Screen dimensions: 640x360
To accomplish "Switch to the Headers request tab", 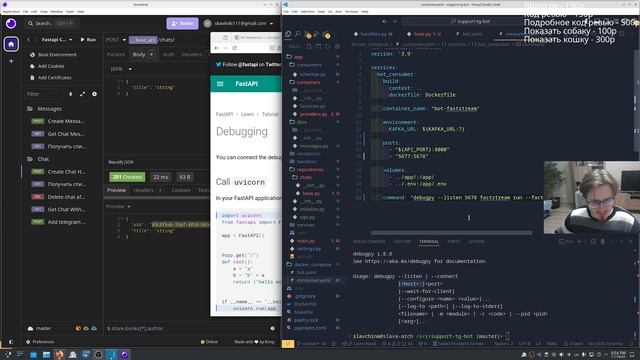I will 192,54.
